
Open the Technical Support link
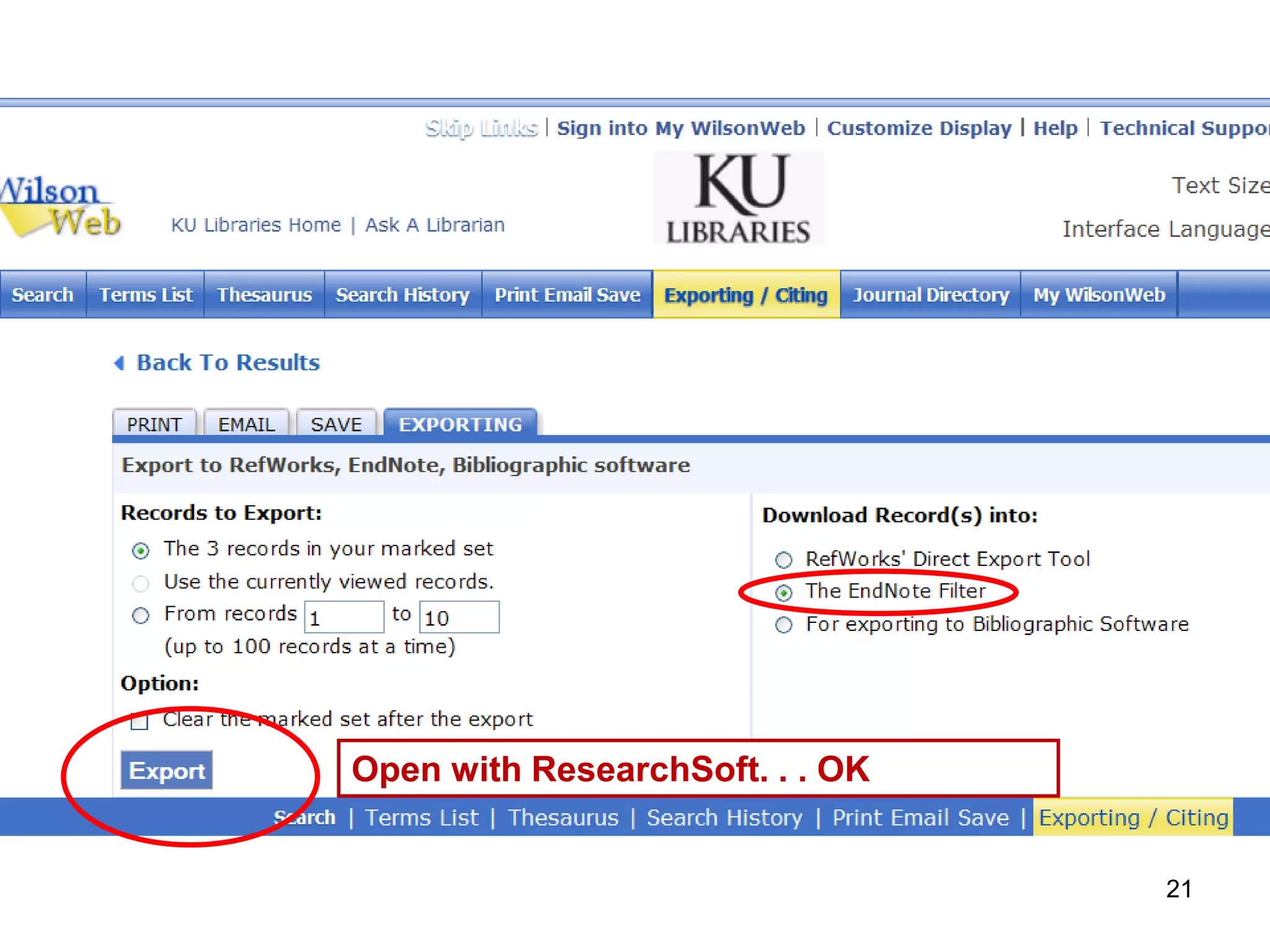[x=1184, y=128]
